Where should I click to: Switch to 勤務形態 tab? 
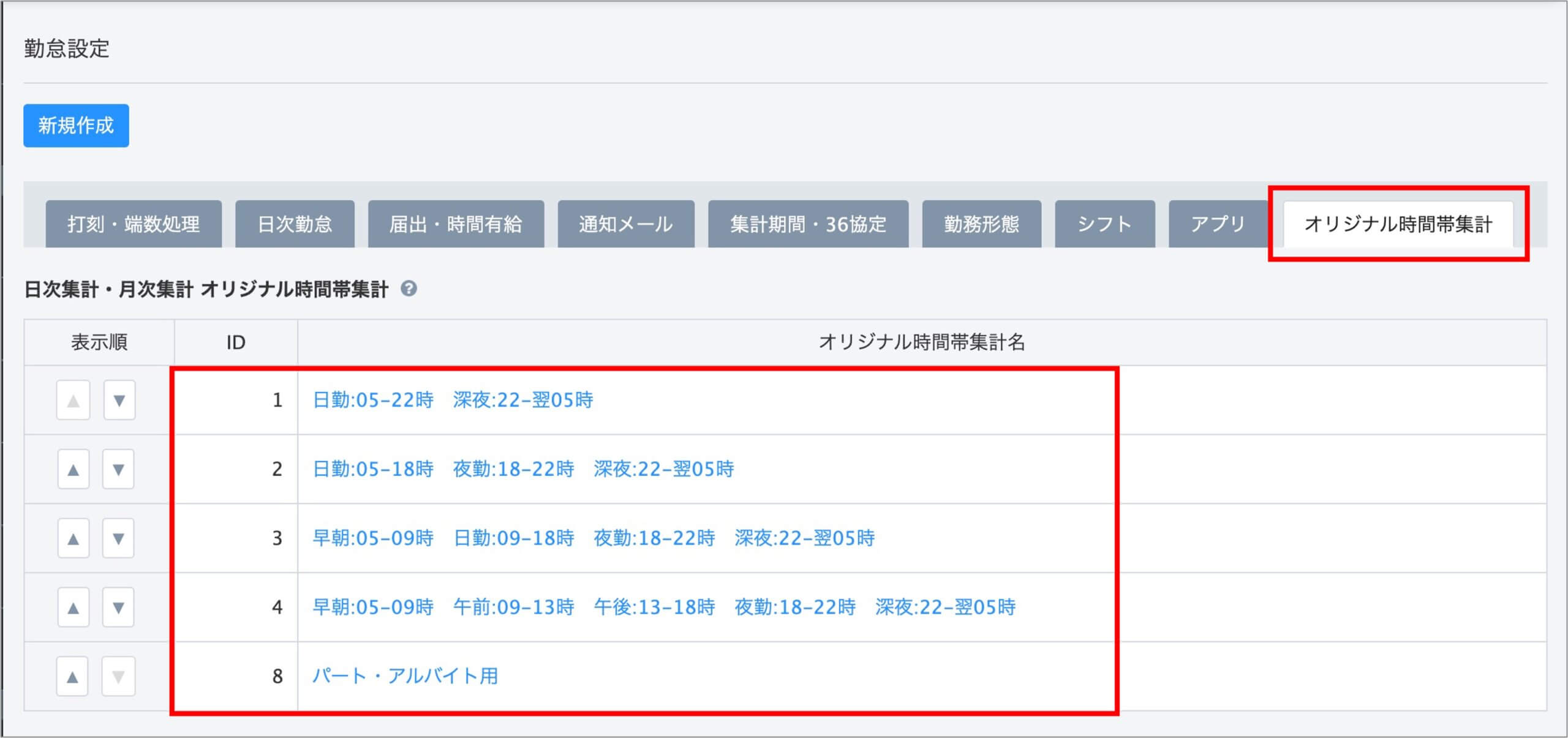point(981,224)
